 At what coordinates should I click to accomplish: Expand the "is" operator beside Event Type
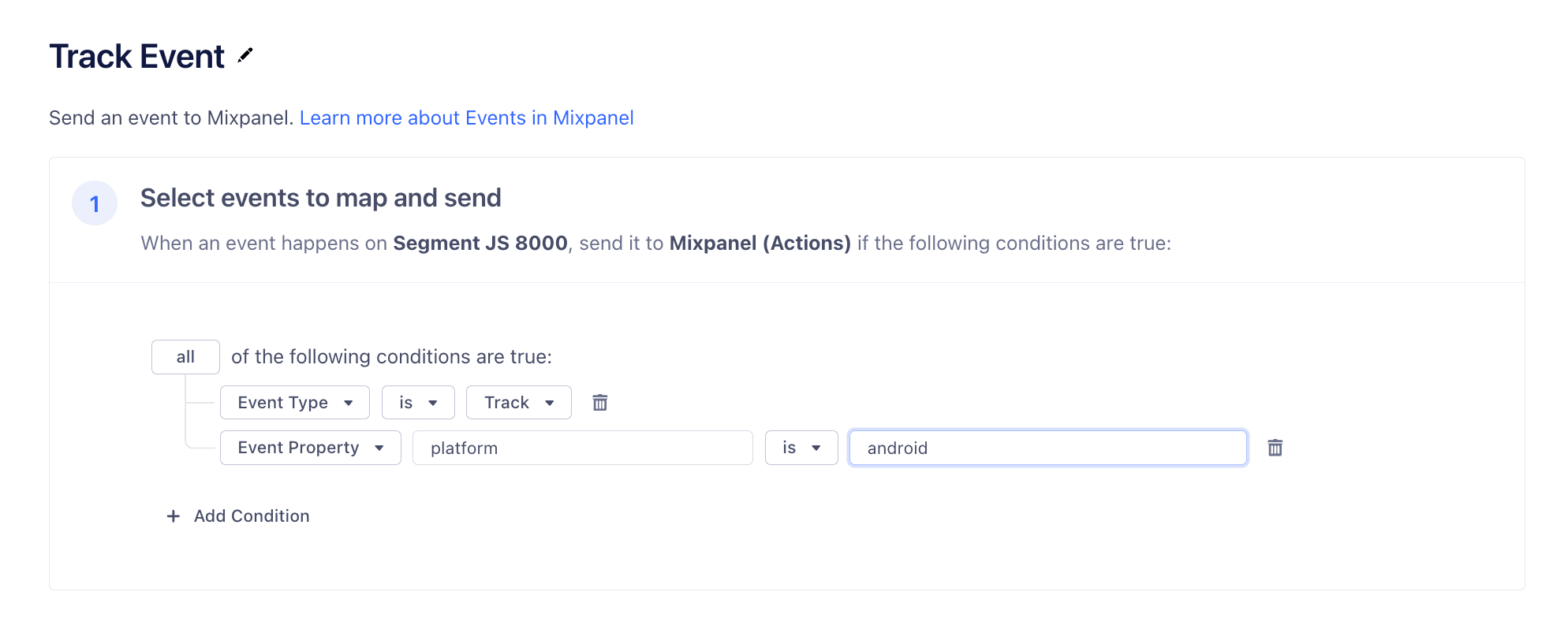(418, 403)
